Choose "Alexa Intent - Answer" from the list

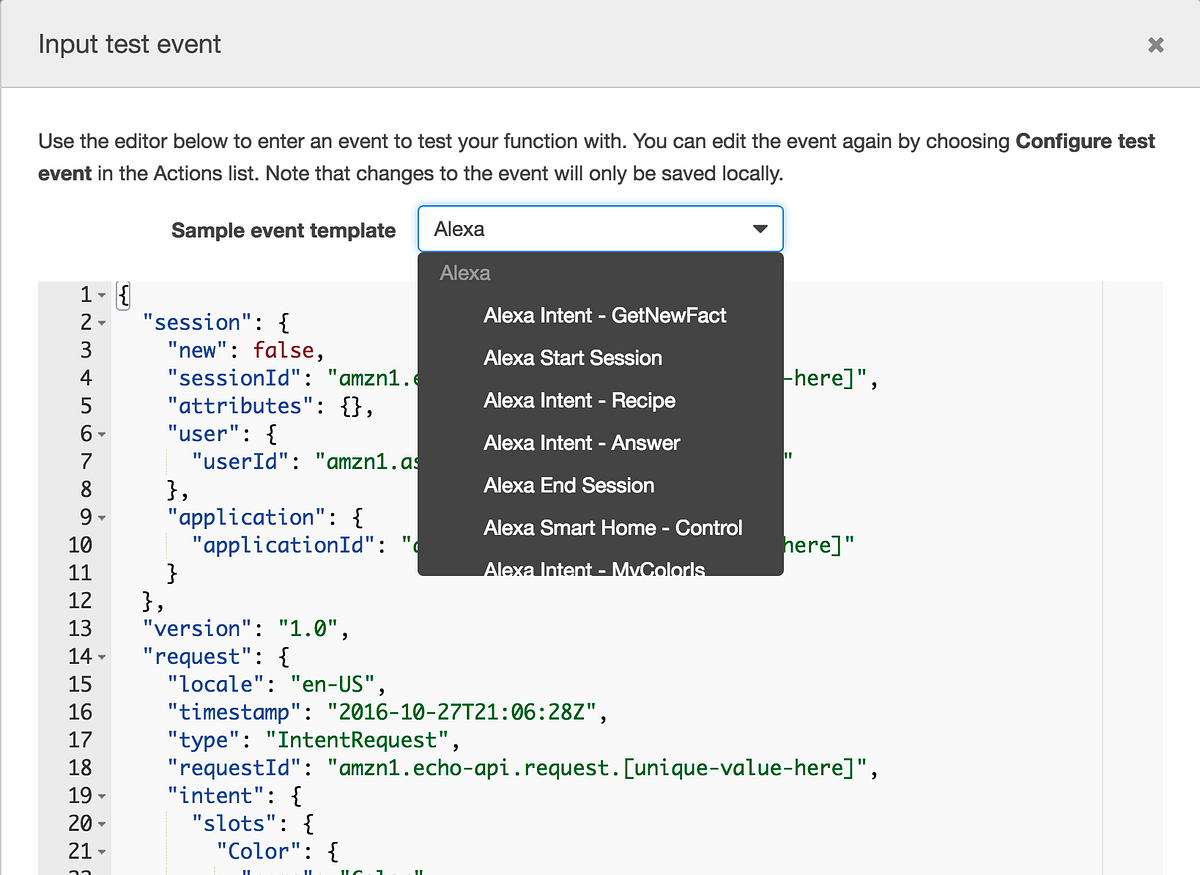[x=580, y=442]
